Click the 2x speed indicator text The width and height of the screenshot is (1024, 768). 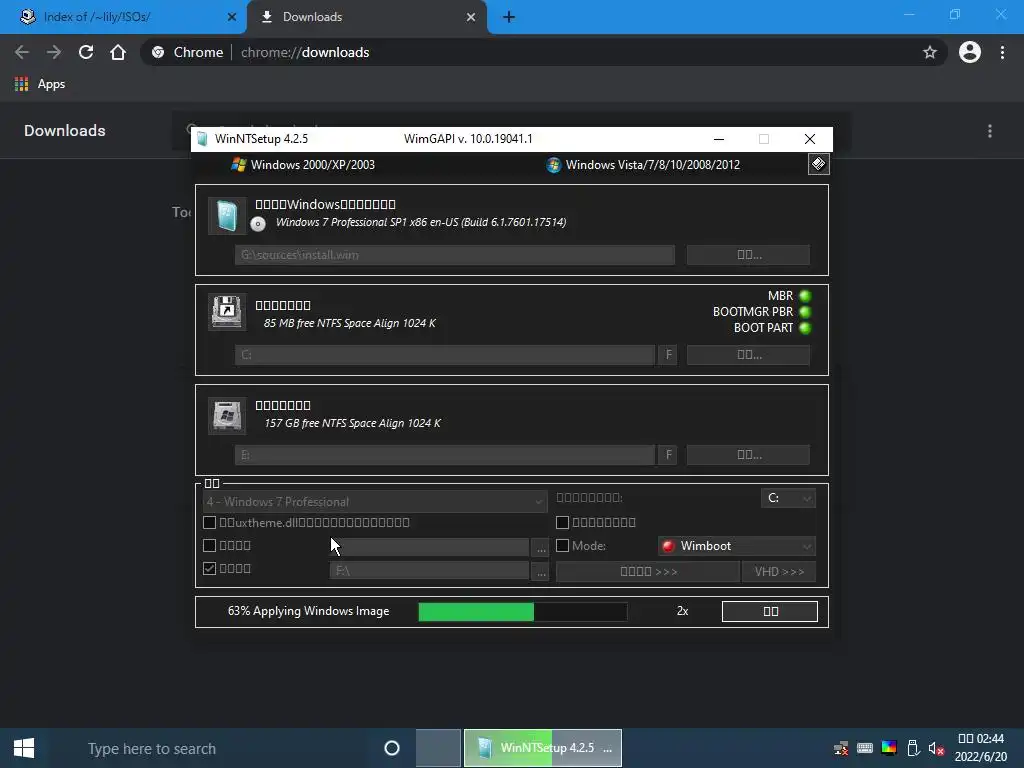click(x=682, y=611)
